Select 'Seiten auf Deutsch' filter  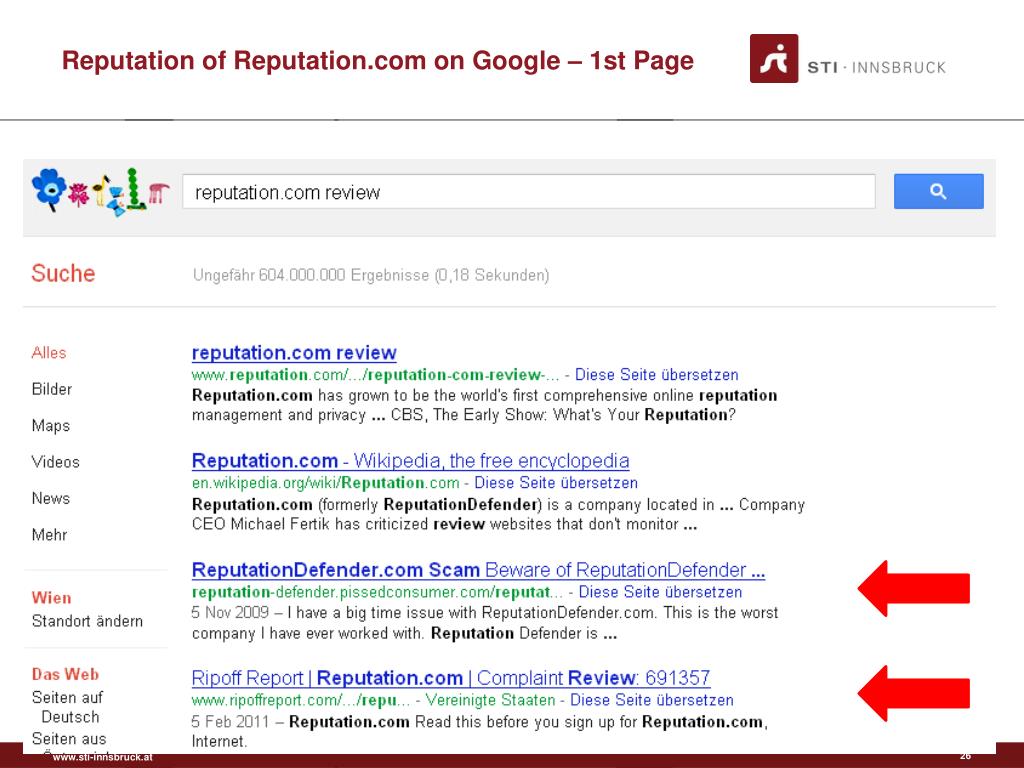pos(67,707)
